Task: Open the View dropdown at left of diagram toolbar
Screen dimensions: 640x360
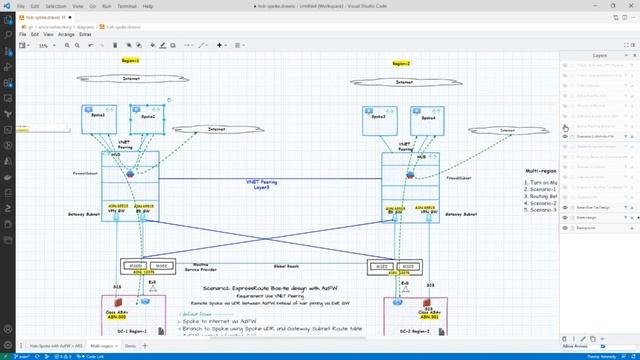Action: (x=24, y=45)
